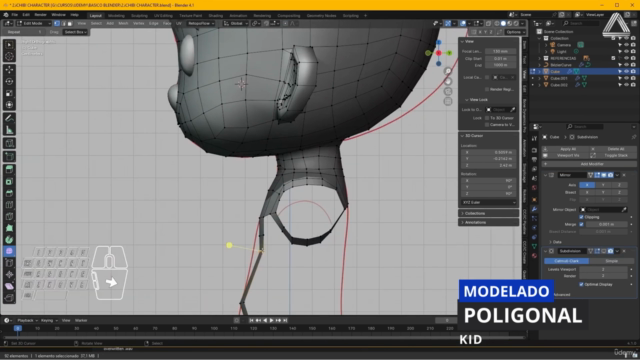The width and height of the screenshot is (640, 360).
Task: Switch to the Modeling workspace tab
Action: coord(116,16)
